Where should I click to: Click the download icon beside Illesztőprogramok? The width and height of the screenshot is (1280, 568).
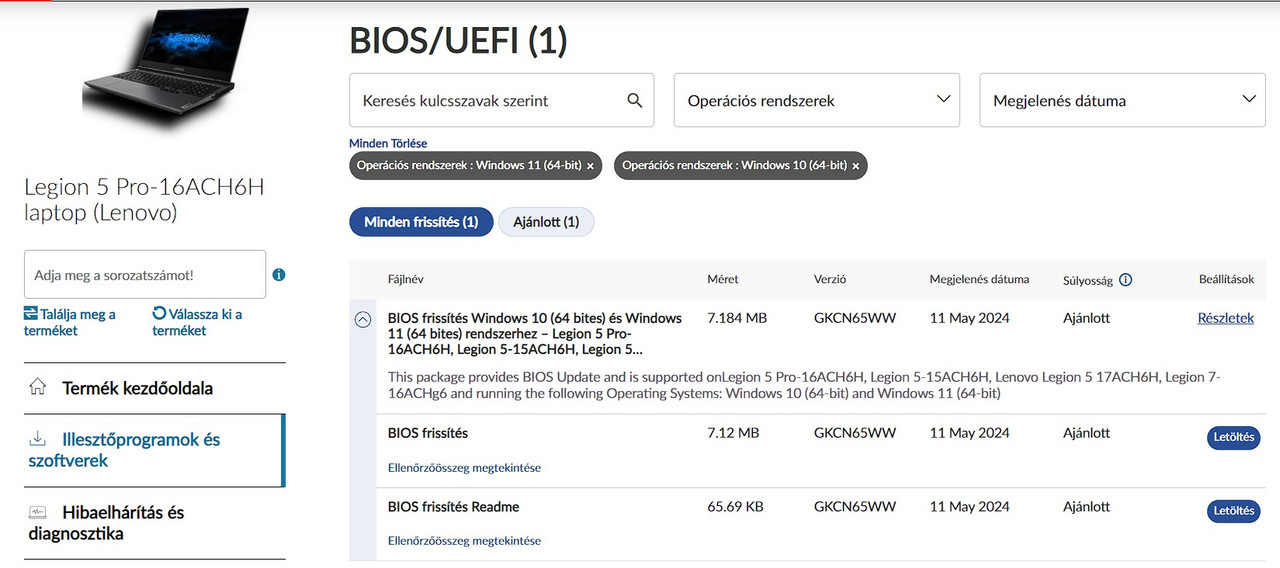point(38,439)
